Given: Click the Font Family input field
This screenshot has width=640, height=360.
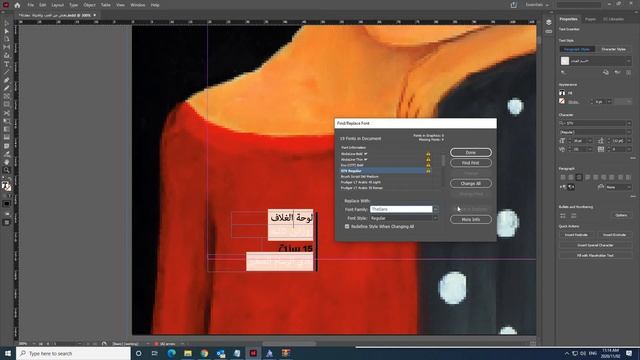Looking at the screenshot, I should pos(401,209).
